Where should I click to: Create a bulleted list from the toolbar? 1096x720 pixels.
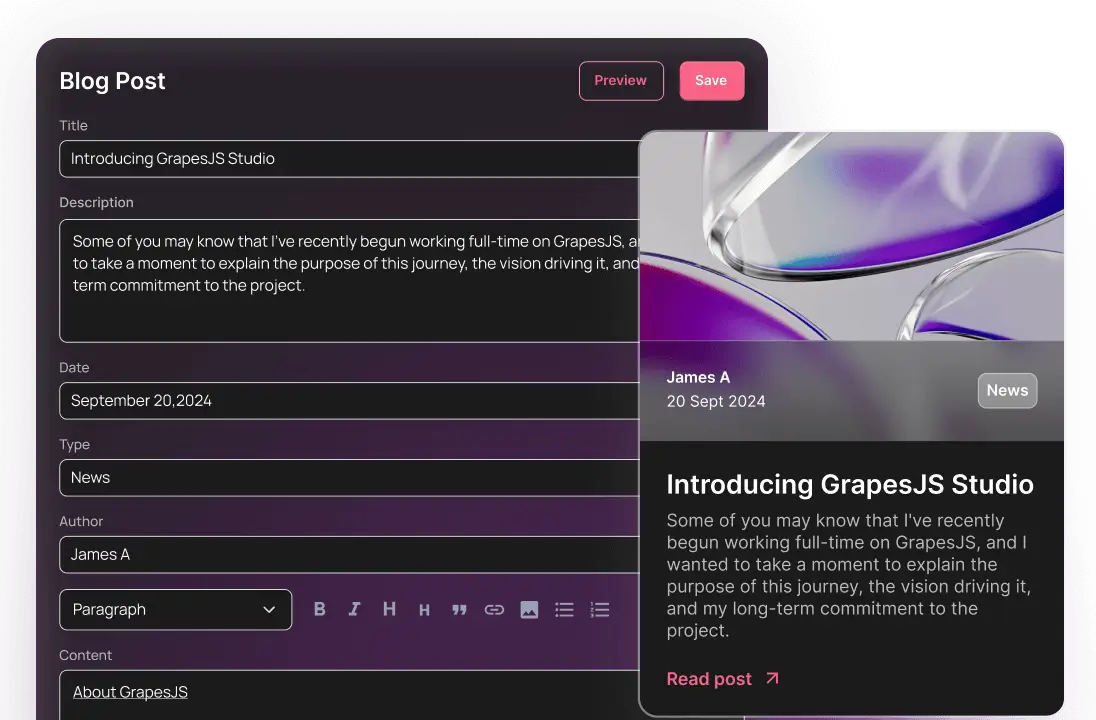point(564,610)
